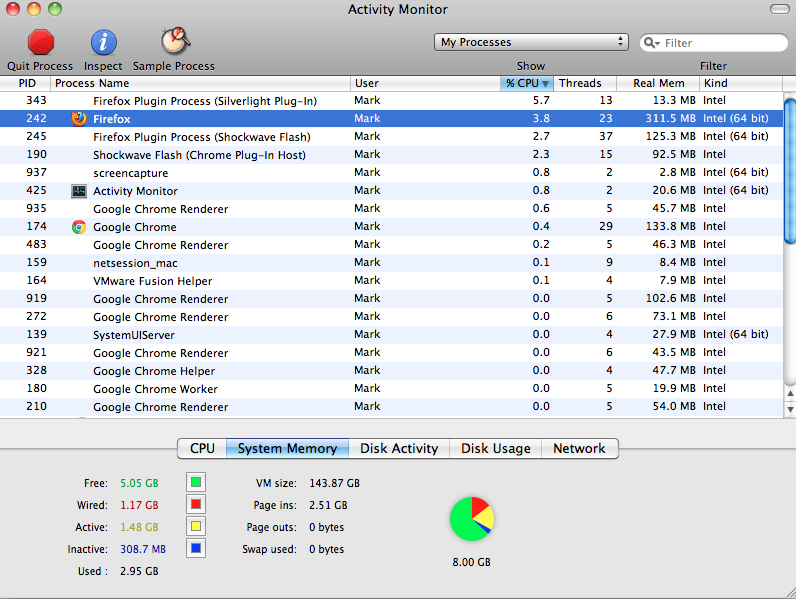Select Google Chrome Renderer with PID 210
This screenshot has height=599, width=796.
pyautogui.click(x=391, y=407)
